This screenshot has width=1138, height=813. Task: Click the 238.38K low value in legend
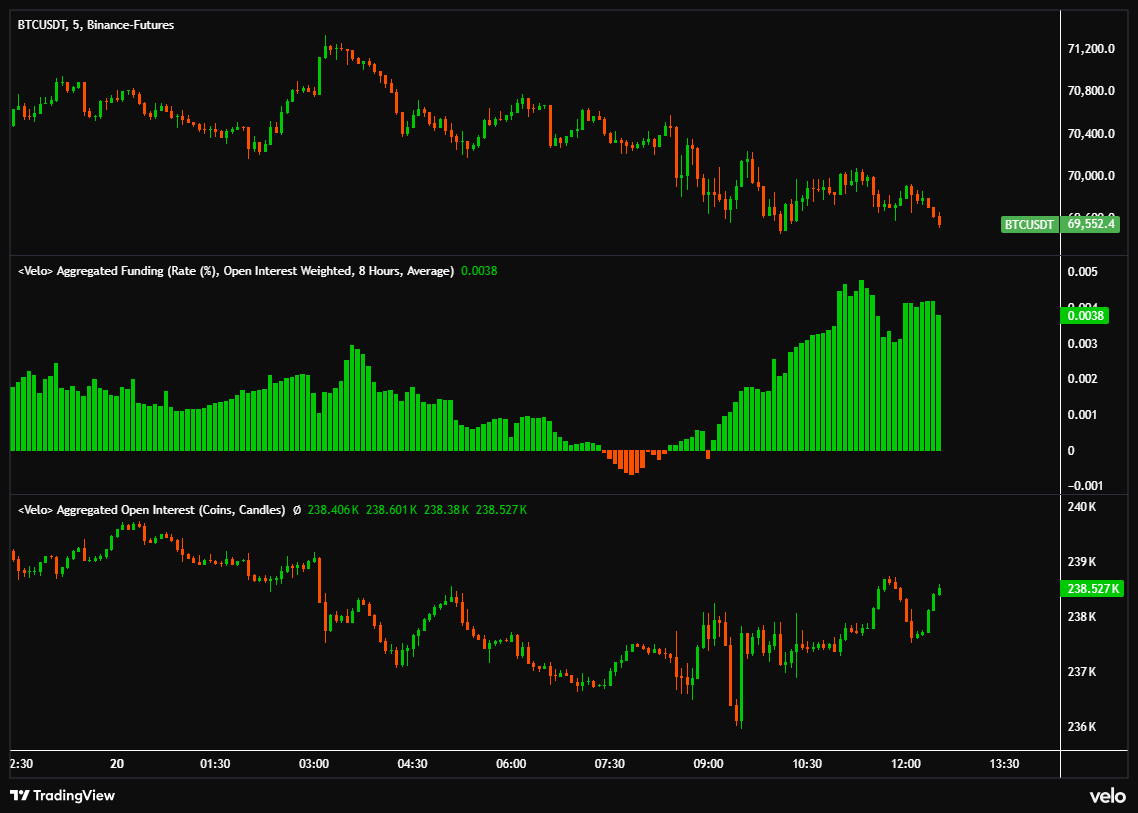tap(446, 510)
